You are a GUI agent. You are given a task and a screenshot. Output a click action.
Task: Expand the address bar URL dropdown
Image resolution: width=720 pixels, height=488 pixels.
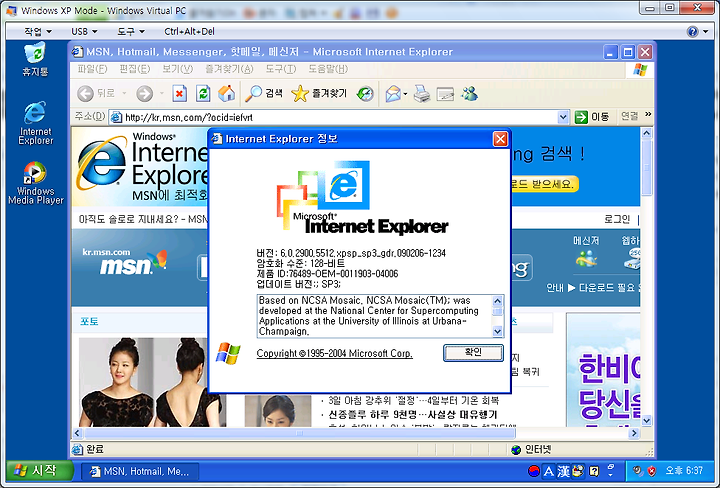point(563,118)
